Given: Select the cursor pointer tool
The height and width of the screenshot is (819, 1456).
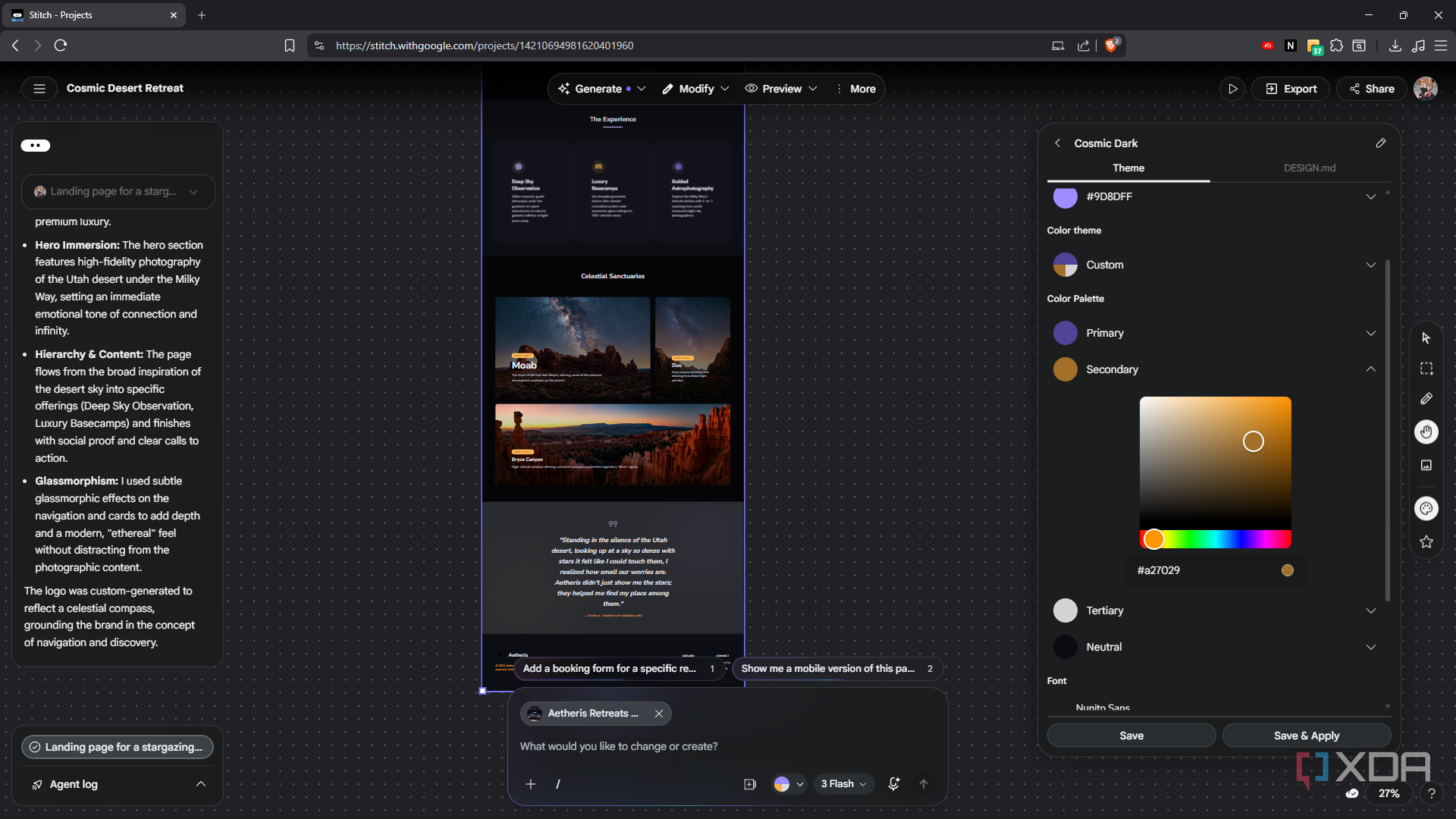Looking at the screenshot, I should [1426, 338].
